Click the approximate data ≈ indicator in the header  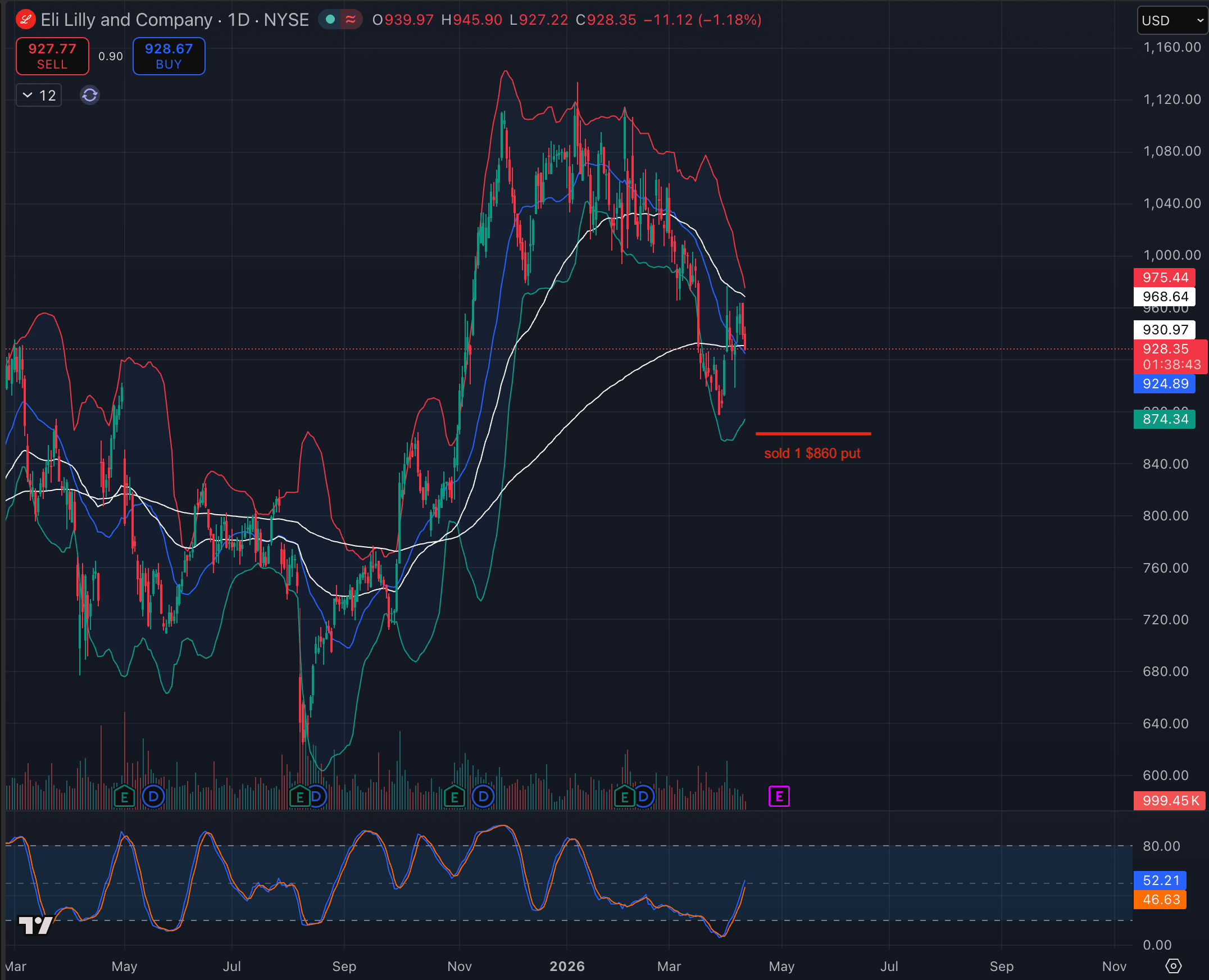click(351, 19)
